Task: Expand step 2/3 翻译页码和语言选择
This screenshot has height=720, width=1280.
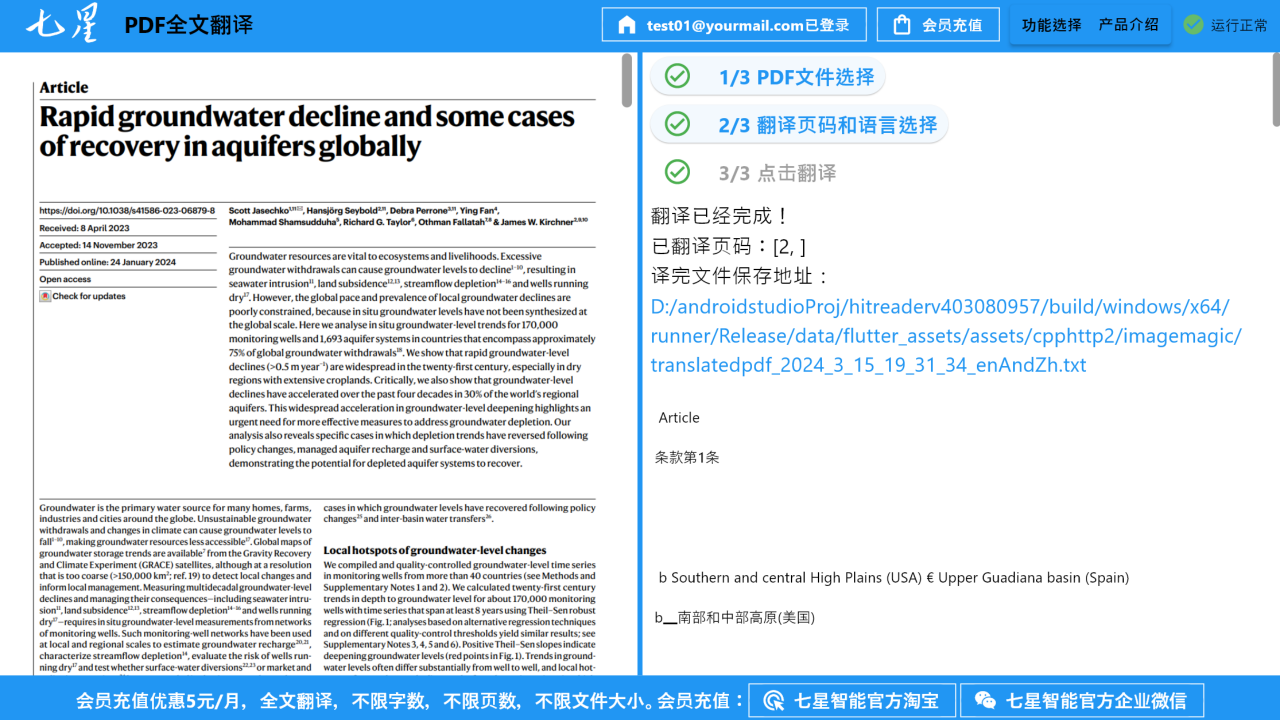Action: 827,125
